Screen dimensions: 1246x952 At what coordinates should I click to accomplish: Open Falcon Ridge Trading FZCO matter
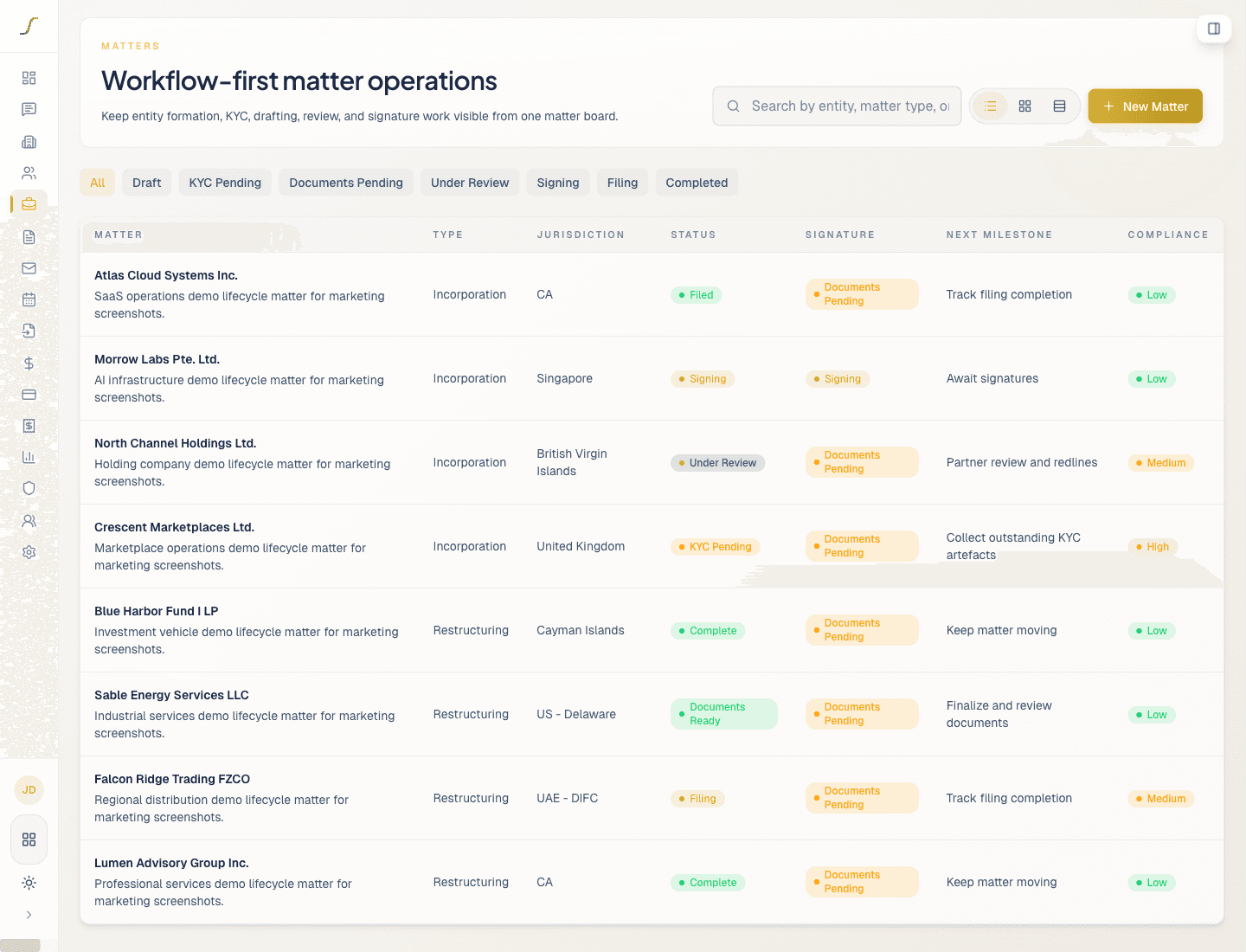click(172, 779)
